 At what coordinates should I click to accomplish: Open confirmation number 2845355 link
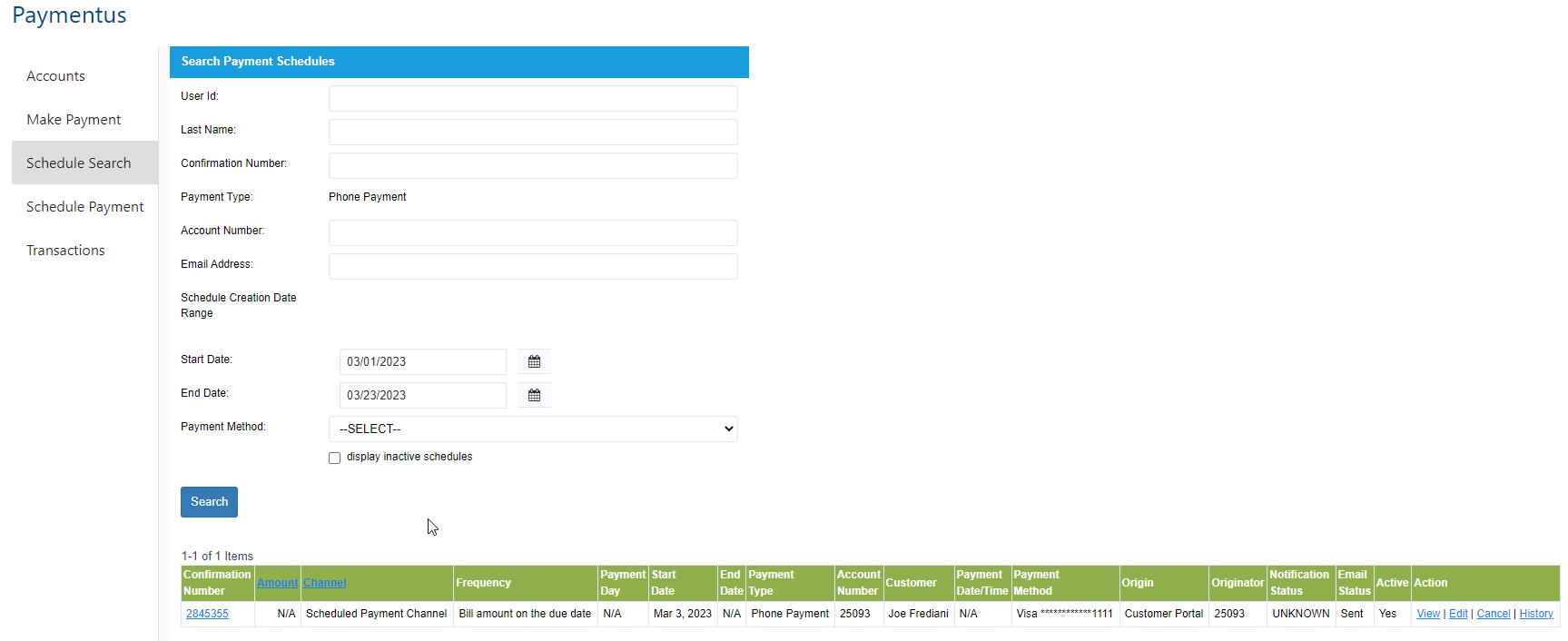(207, 614)
